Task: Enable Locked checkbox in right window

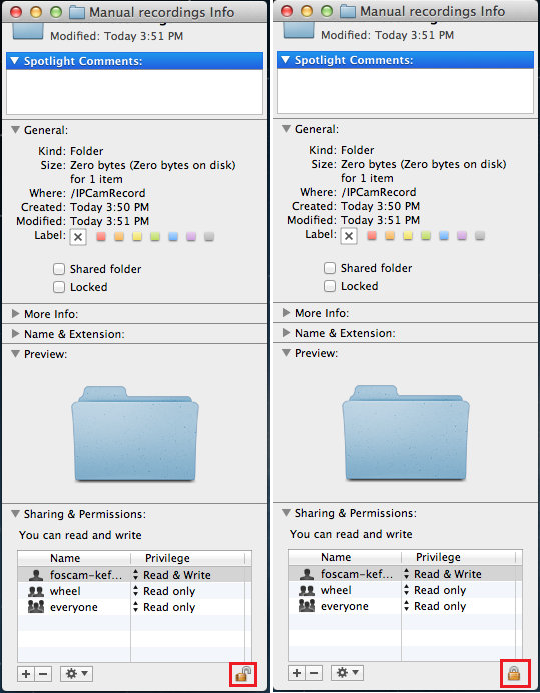Action: click(330, 286)
